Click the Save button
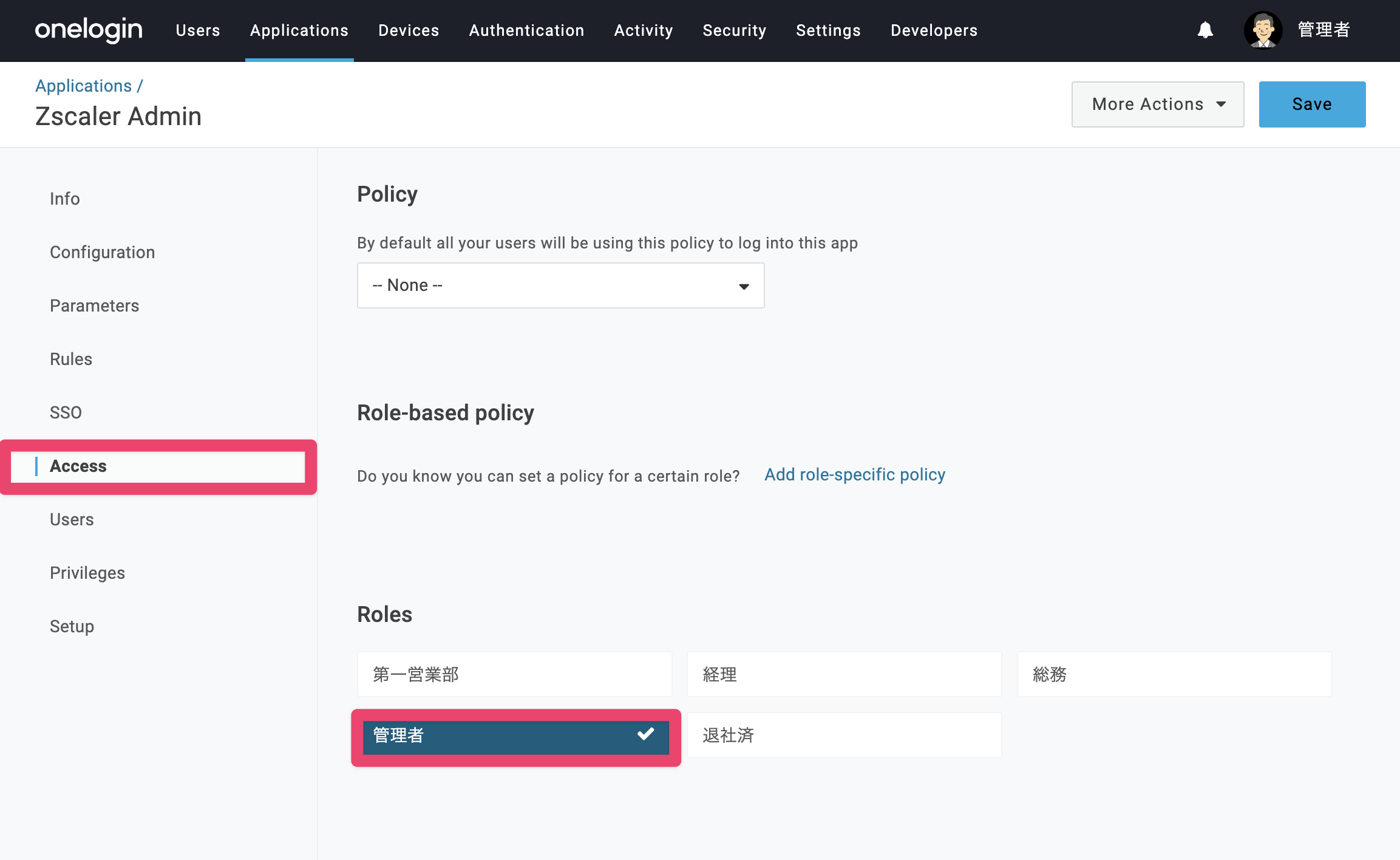1400x860 pixels. (1312, 104)
